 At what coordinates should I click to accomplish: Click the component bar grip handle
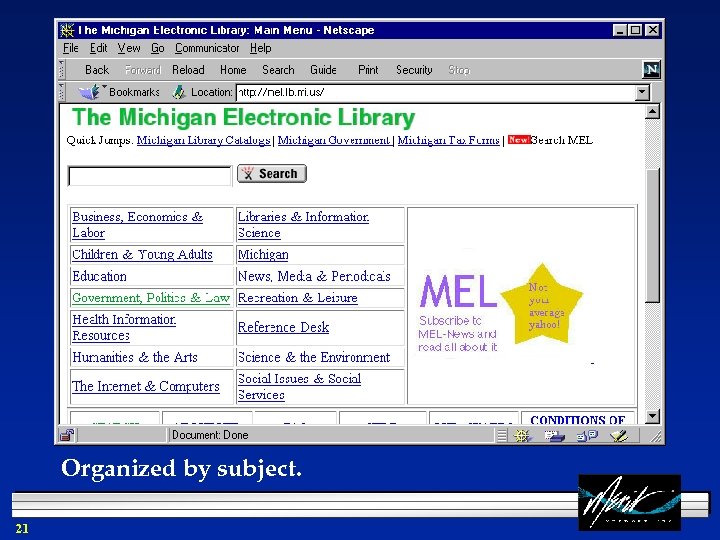point(502,435)
